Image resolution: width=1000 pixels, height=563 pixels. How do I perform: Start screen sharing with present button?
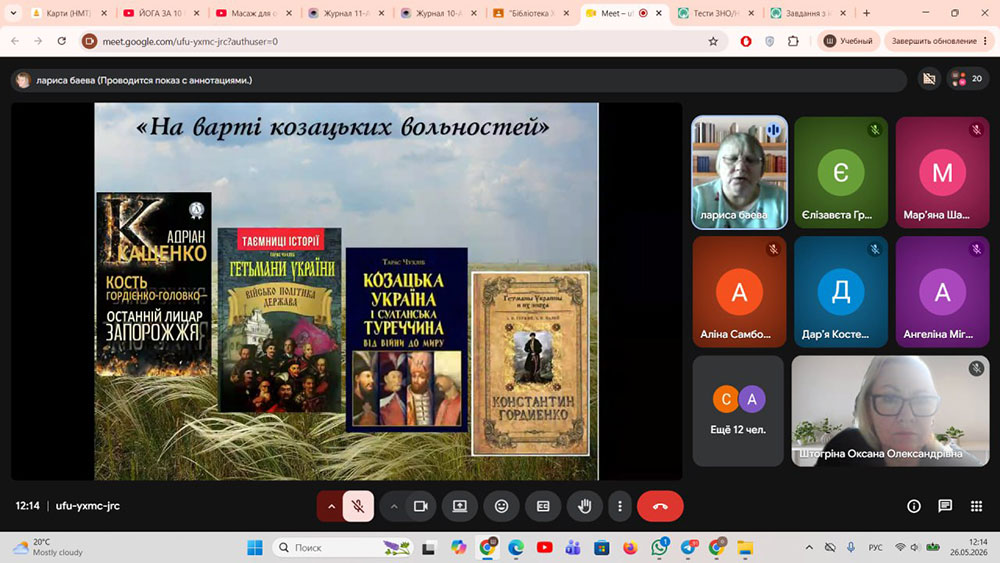click(x=460, y=506)
